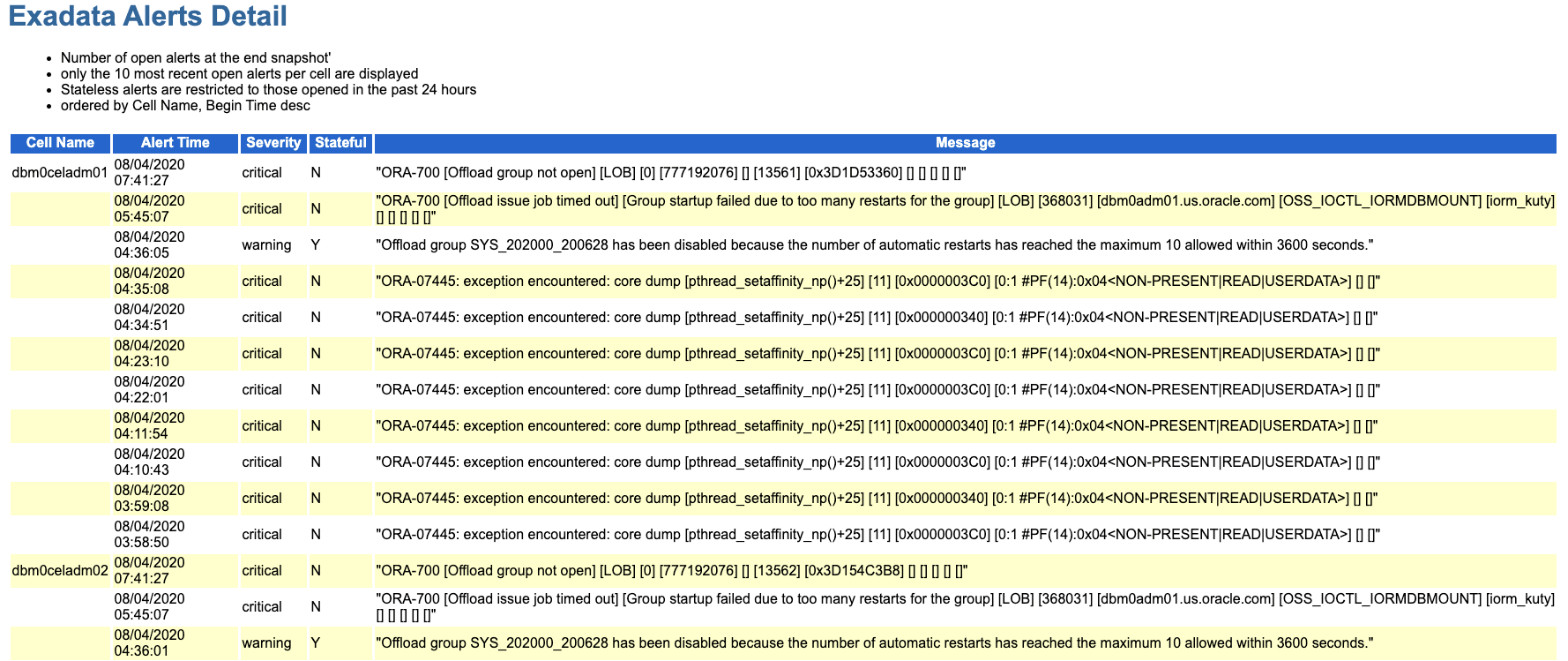Select the Message column header
This screenshot has width=1568, height=661.
(965, 143)
